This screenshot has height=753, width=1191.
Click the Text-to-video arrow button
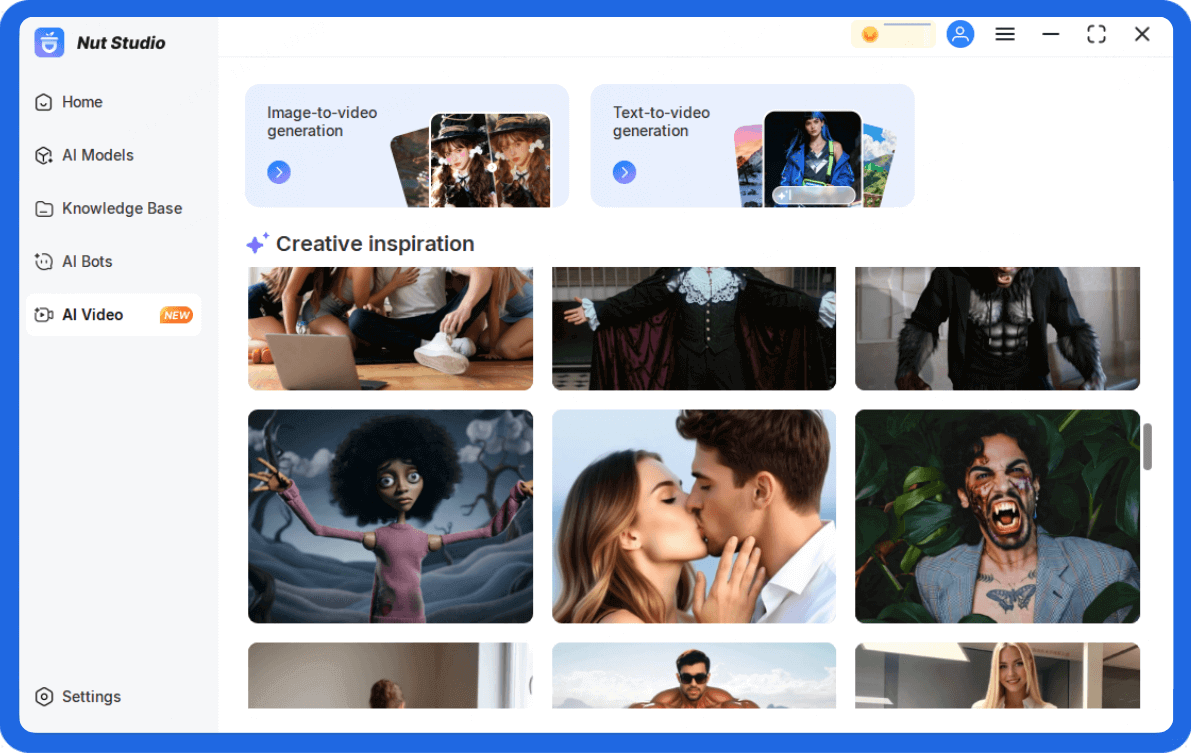tap(624, 172)
